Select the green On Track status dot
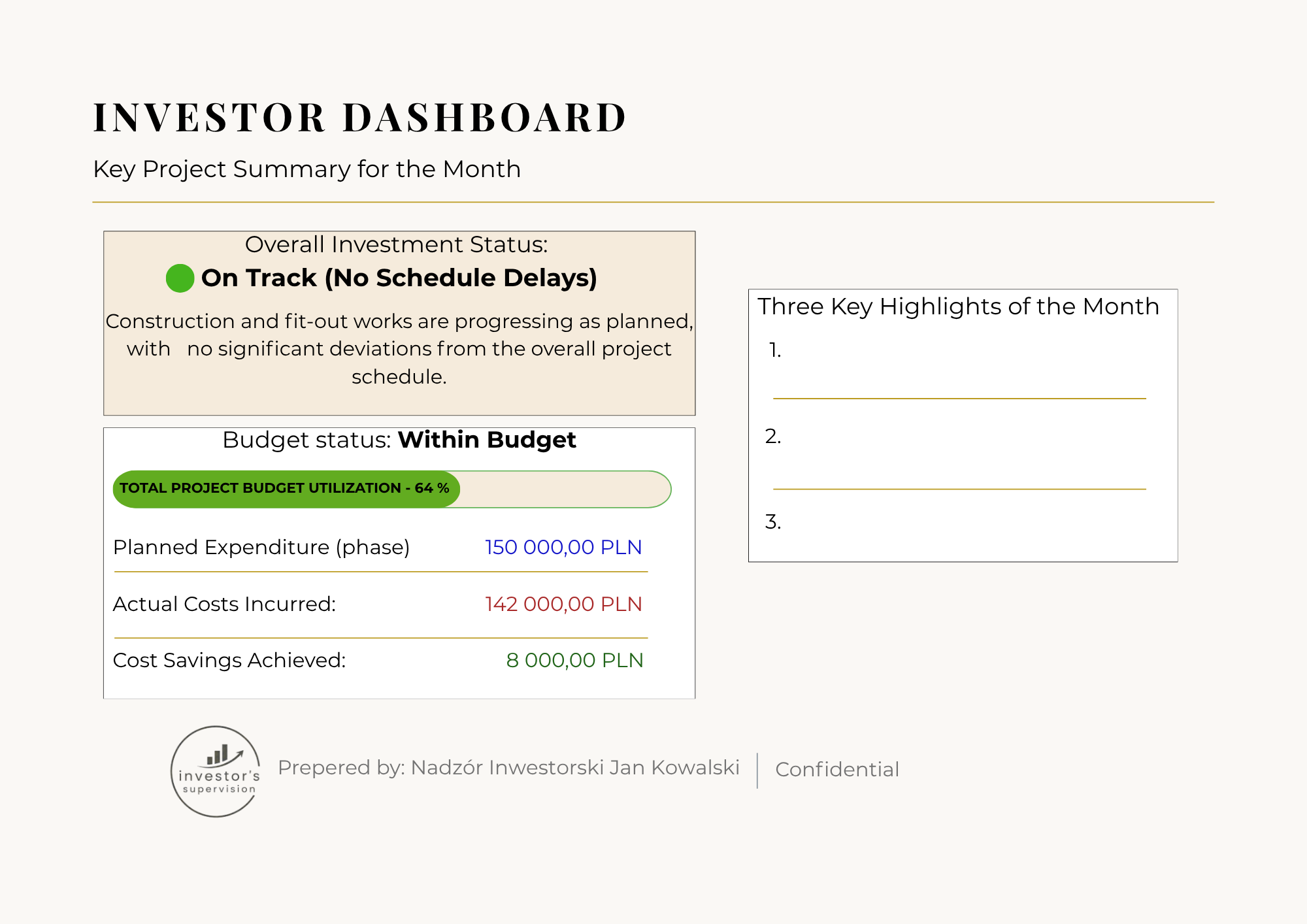Viewport: 1307px width, 924px height. point(180,278)
